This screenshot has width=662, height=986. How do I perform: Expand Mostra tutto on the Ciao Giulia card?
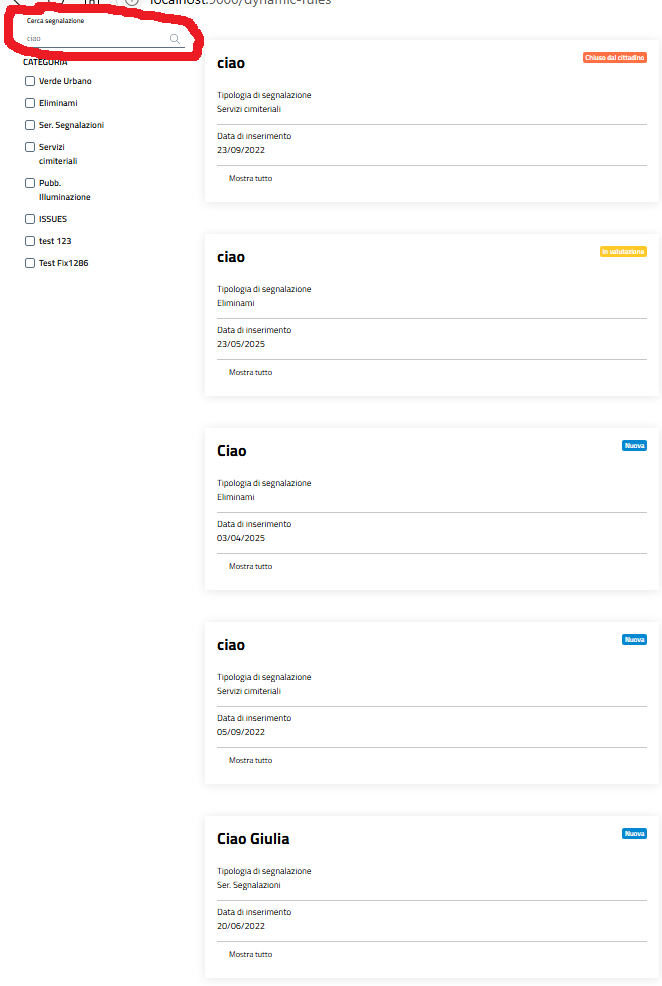[250, 954]
